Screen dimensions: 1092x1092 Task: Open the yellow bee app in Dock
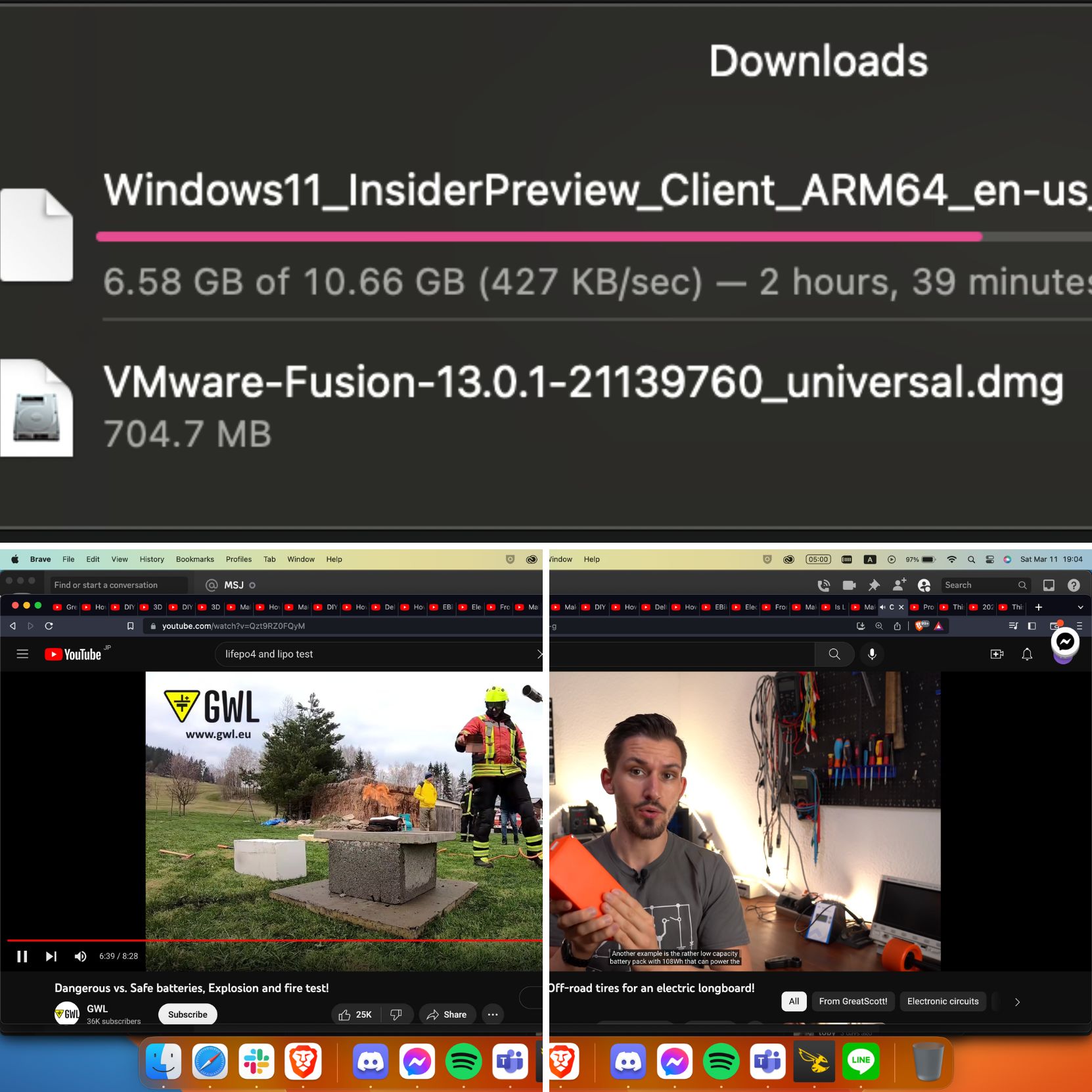point(814,1061)
